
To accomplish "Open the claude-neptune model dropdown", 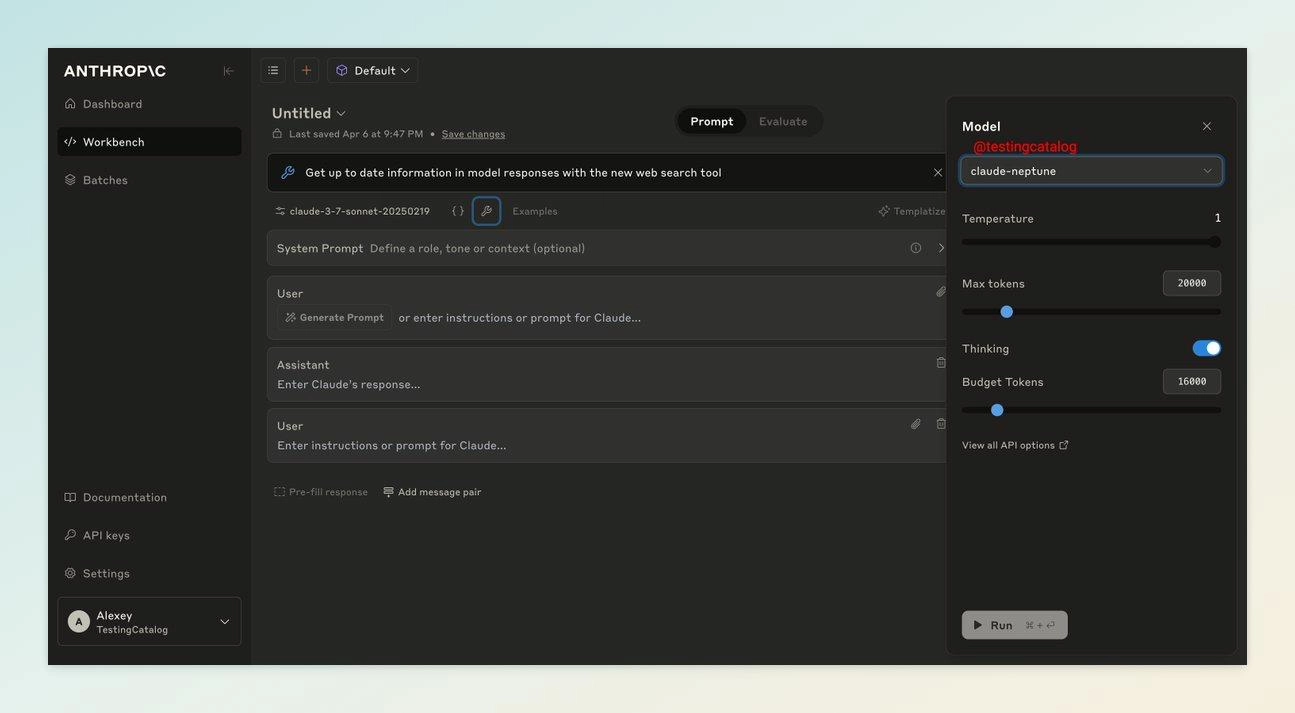I will [1091, 171].
